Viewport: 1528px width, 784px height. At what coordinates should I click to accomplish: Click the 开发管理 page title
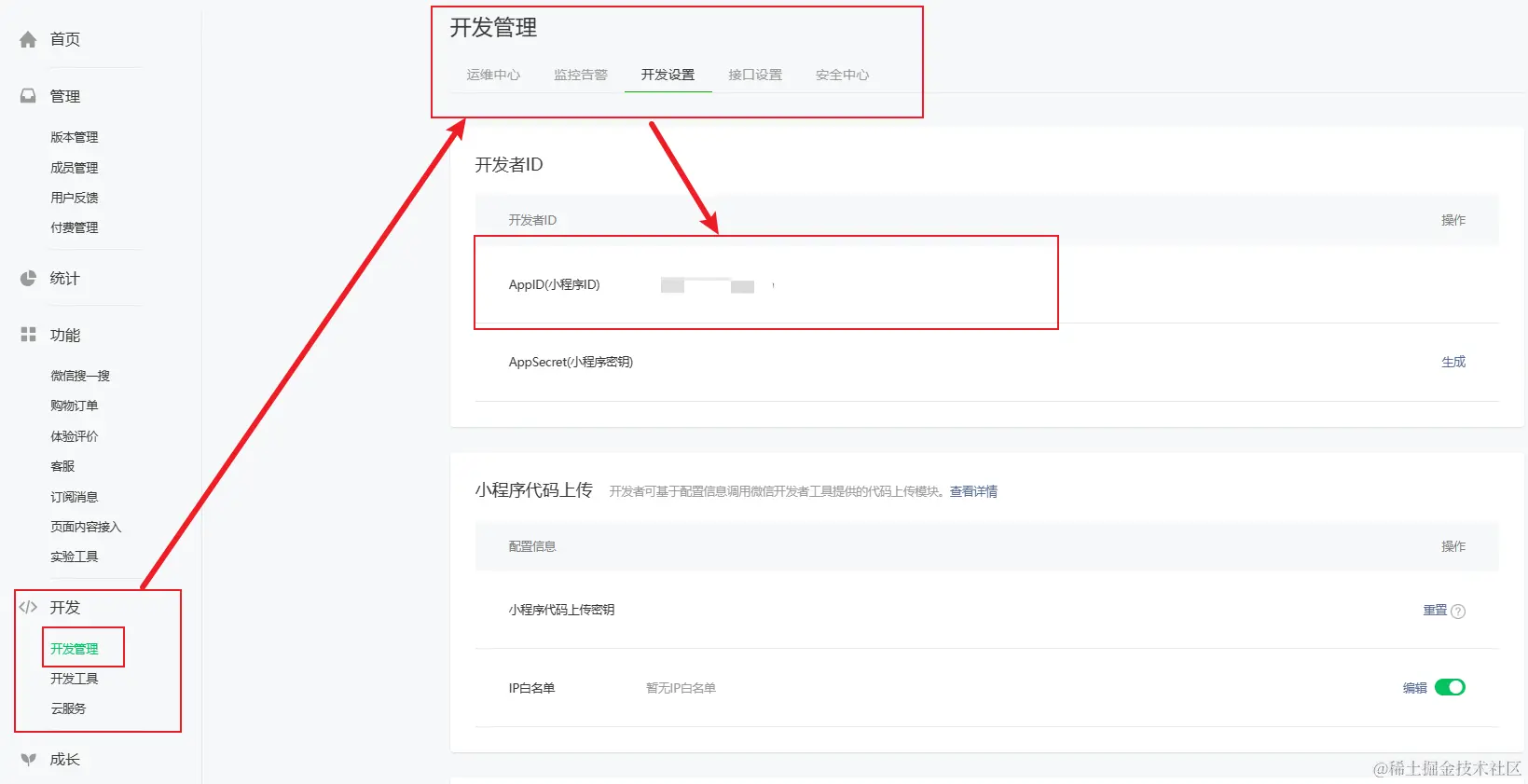coord(494,28)
